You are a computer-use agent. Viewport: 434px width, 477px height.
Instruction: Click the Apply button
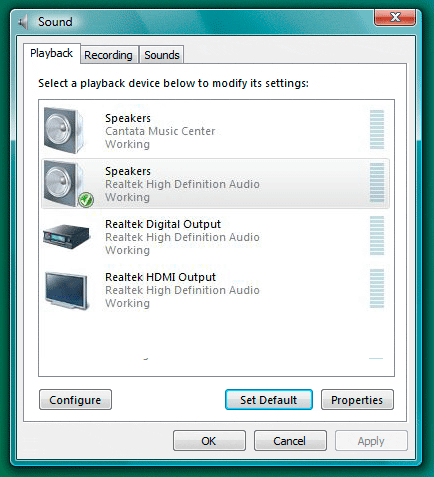(x=371, y=441)
